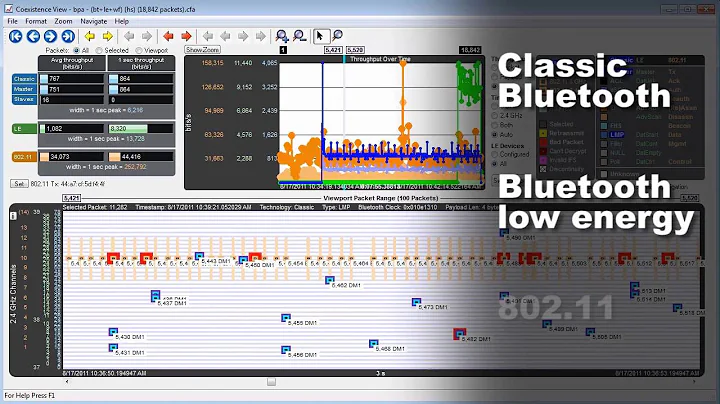Image resolution: width=720 pixels, height=404 pixels.
Task: Select packet 5,456 DM1 in the timeline
Action: [286, 350]
